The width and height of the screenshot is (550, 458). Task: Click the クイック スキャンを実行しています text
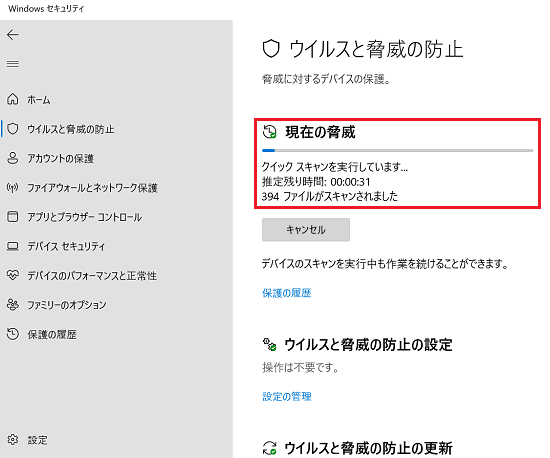pyautogui.click(x=335, y=167)
